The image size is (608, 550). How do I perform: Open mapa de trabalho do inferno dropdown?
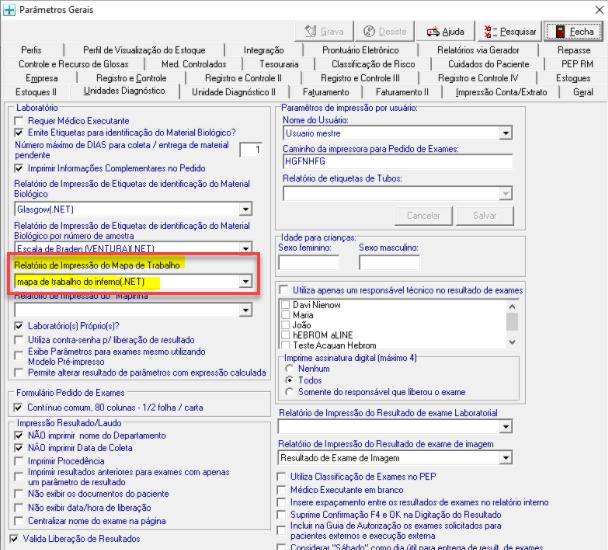pyautogui.click(x=245, y=281)
